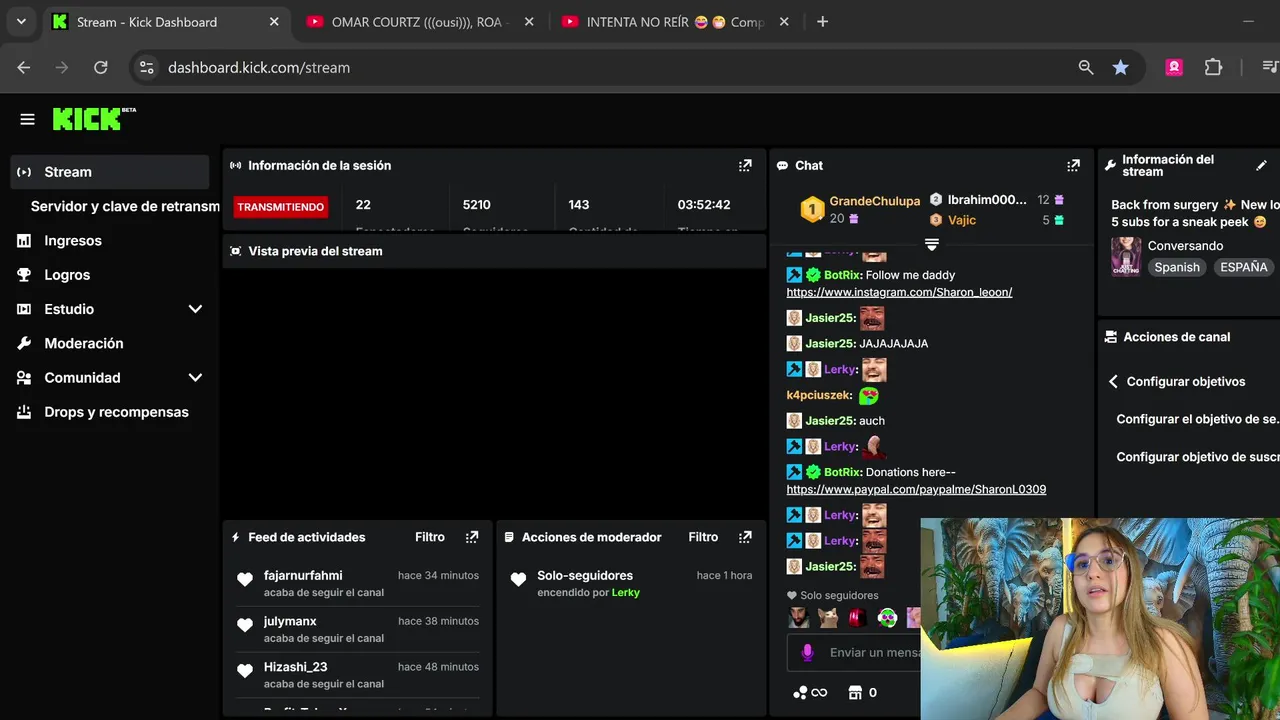Click the BotRix username on Donations message
This screenshot has width=1280, height=720.
(x=843, y=472)
